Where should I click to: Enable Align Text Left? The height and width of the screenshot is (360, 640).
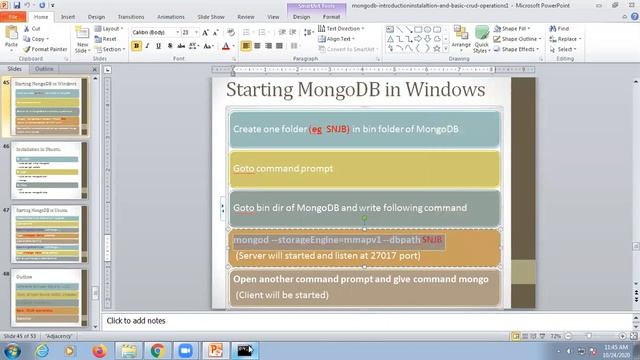click(246, 46)
